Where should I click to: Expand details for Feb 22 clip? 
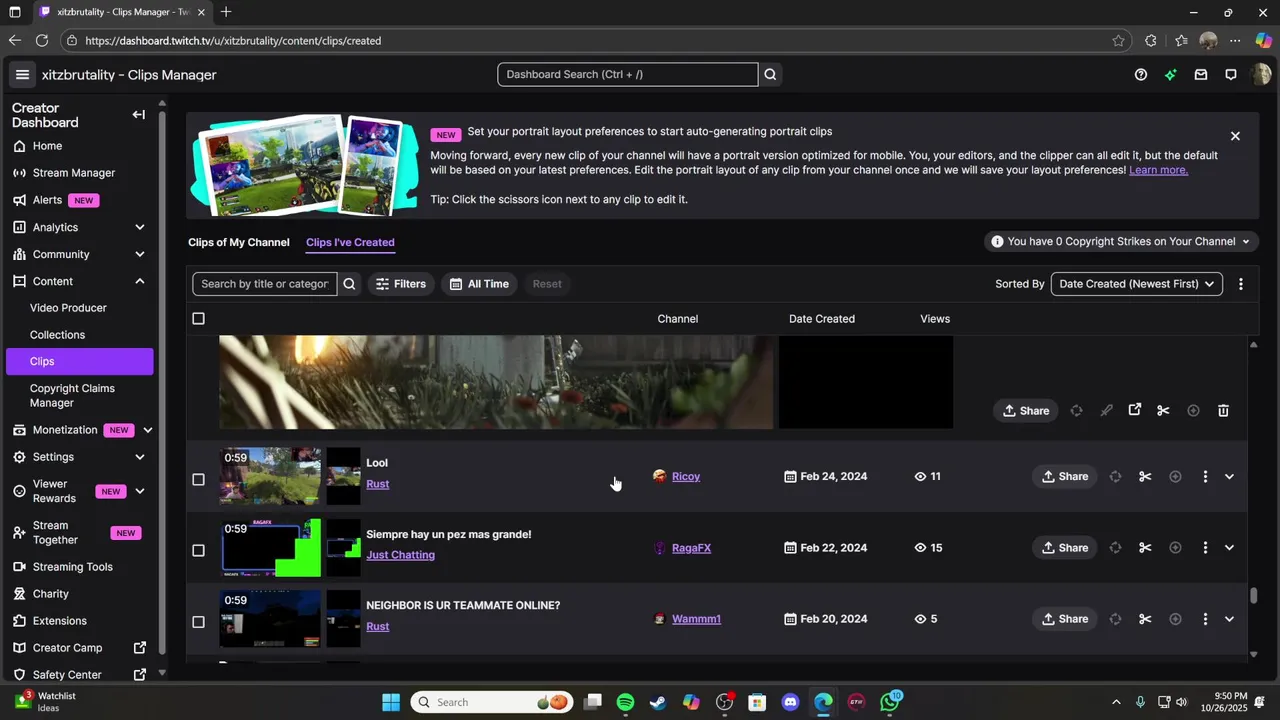[1229, 548]
